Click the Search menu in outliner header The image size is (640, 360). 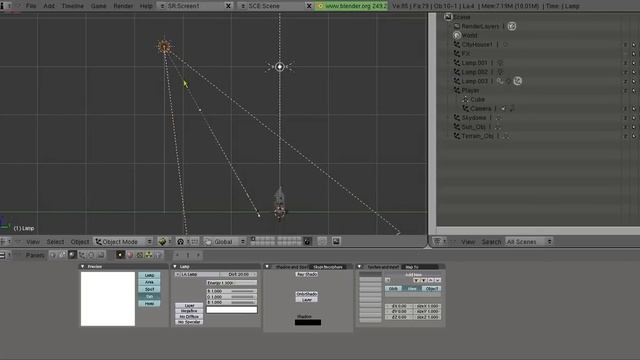(491, 242)
